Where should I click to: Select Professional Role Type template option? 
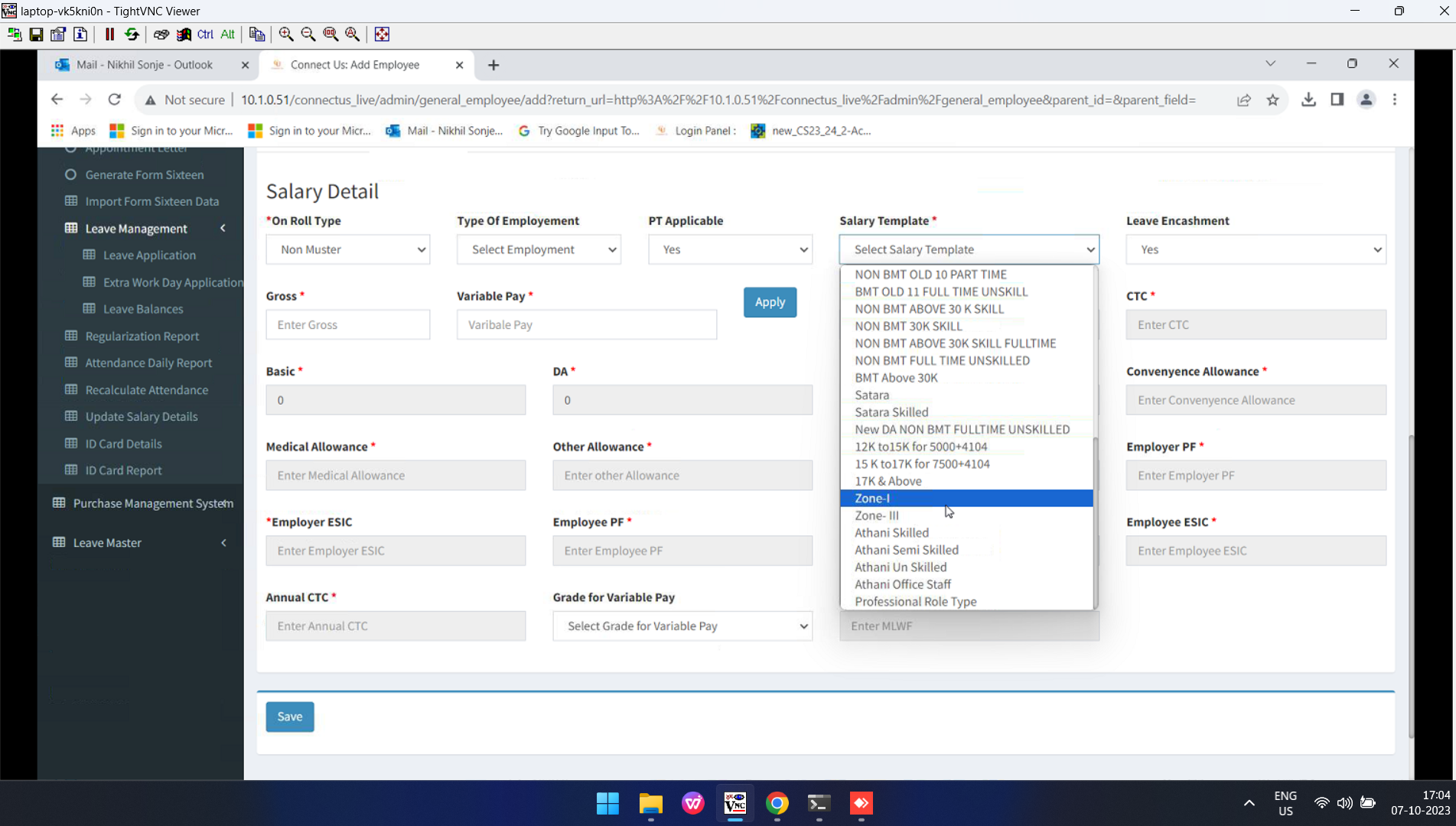tap(966, 601)
